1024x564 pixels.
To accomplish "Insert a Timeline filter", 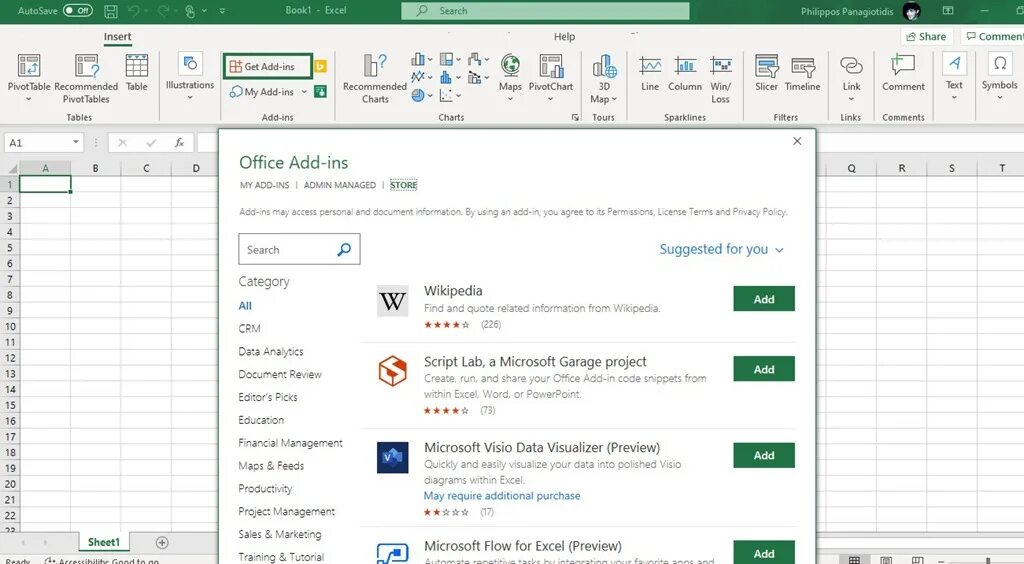I will [803, 73].
